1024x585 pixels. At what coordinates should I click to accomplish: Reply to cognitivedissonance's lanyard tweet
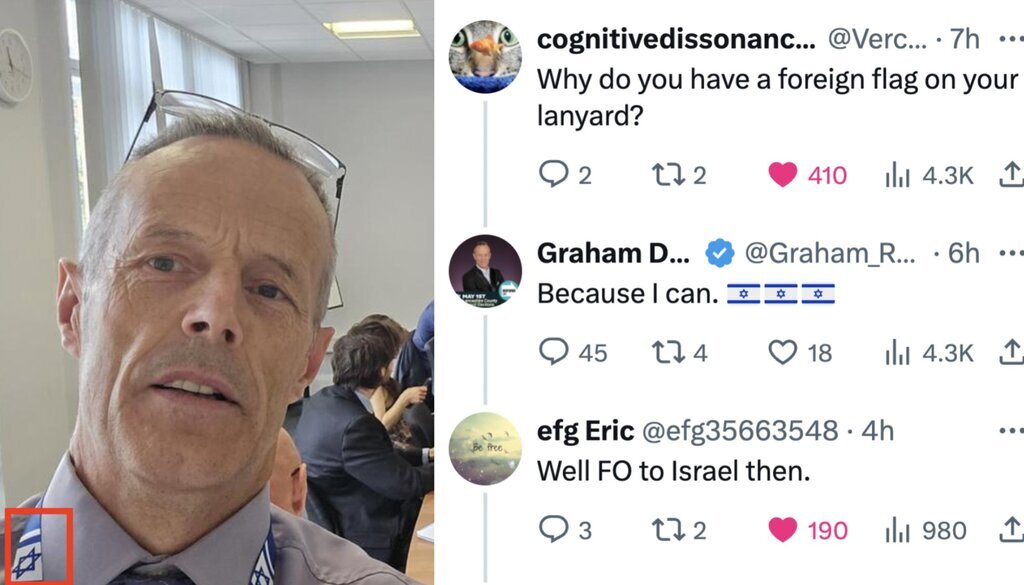(x=554, y=174)
